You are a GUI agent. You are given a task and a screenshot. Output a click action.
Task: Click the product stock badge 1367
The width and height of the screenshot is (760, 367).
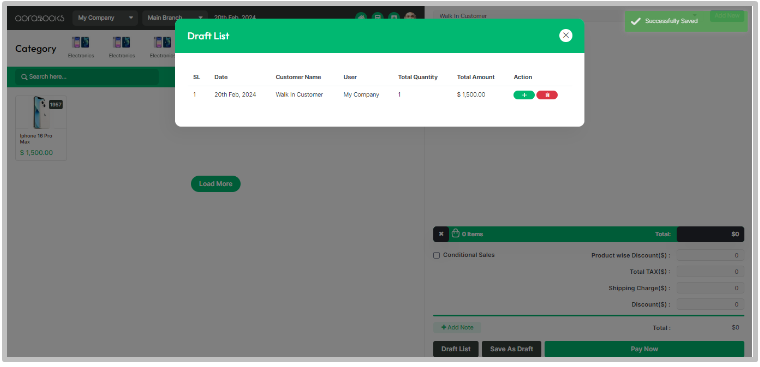click(x=56, y=104)
